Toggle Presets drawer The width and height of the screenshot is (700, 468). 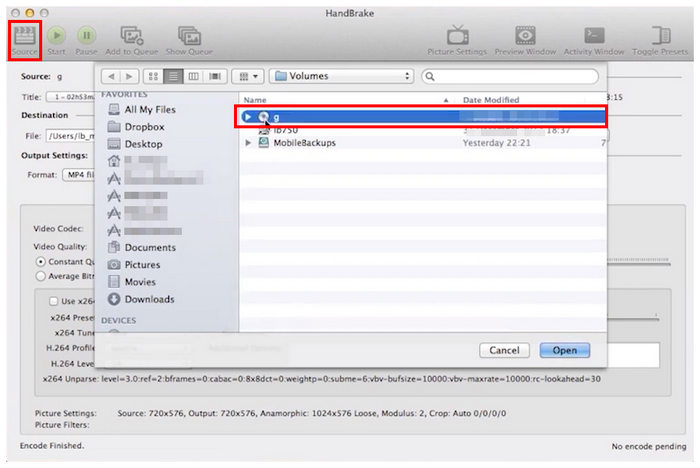[x=660, y=39]
